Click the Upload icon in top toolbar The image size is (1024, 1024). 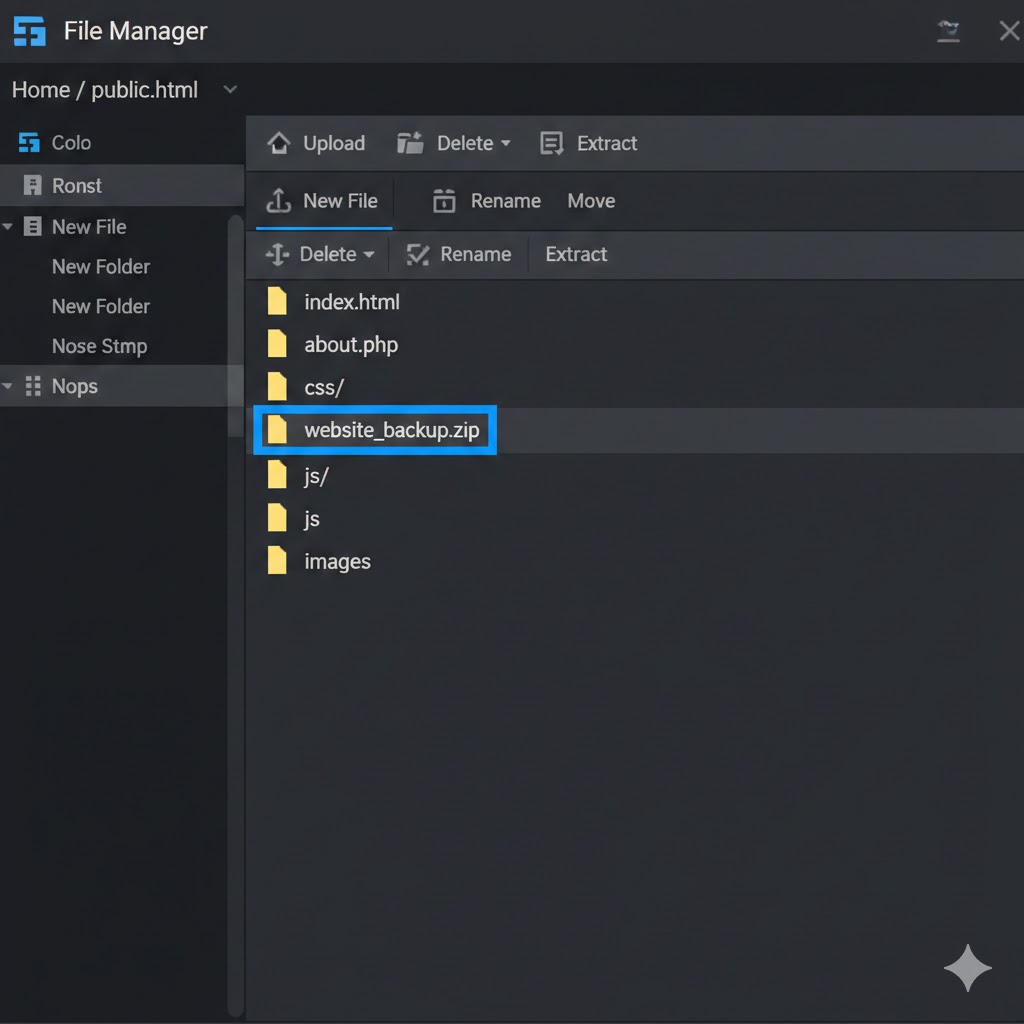278,143
